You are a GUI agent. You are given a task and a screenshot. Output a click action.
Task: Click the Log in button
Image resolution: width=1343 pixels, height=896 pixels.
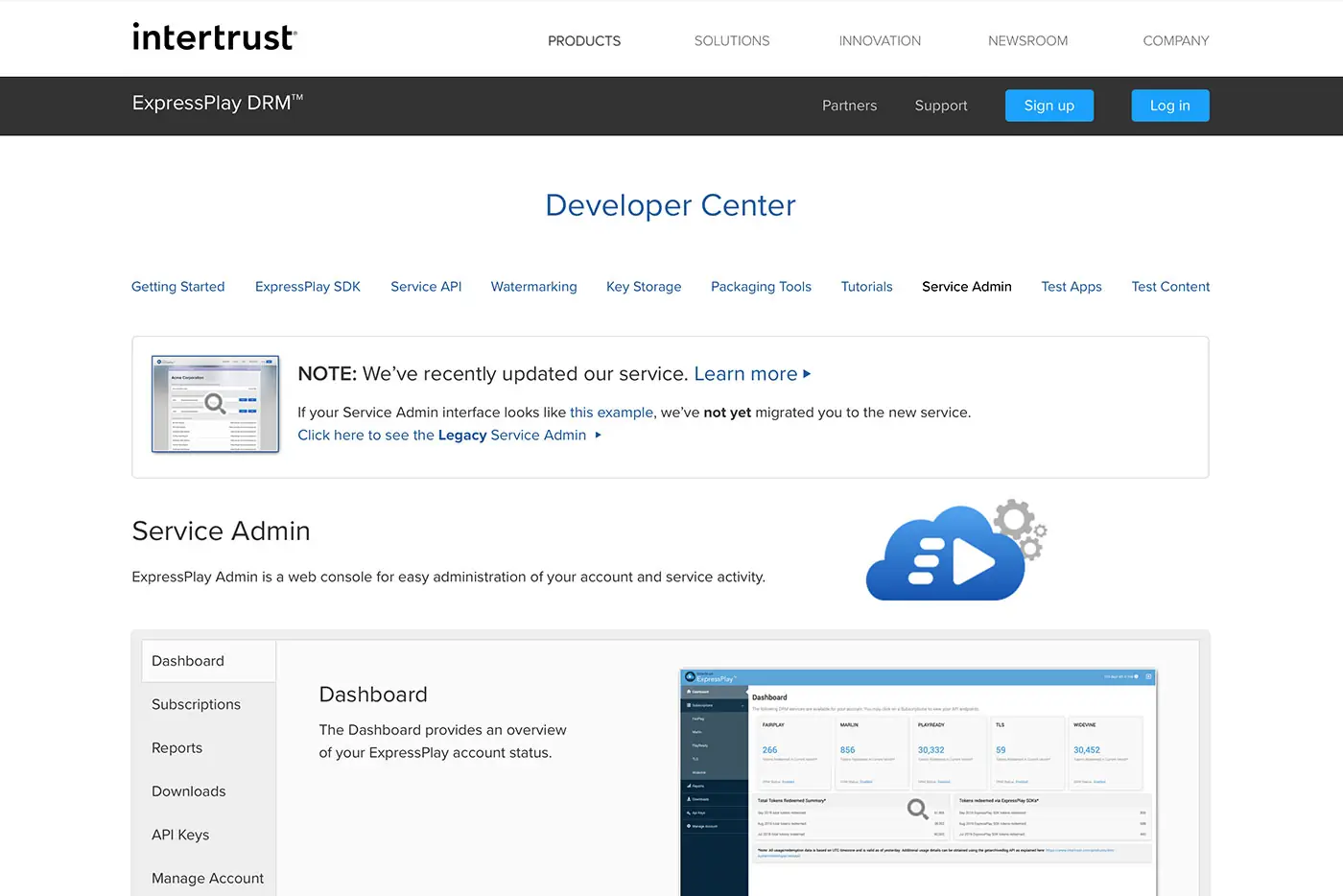pos(1170,106)
